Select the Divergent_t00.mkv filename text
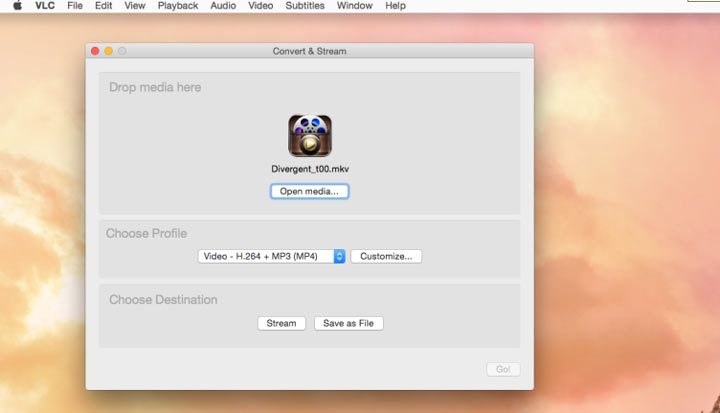The width and height of the screenshot is (720, 413). [310, 169]
